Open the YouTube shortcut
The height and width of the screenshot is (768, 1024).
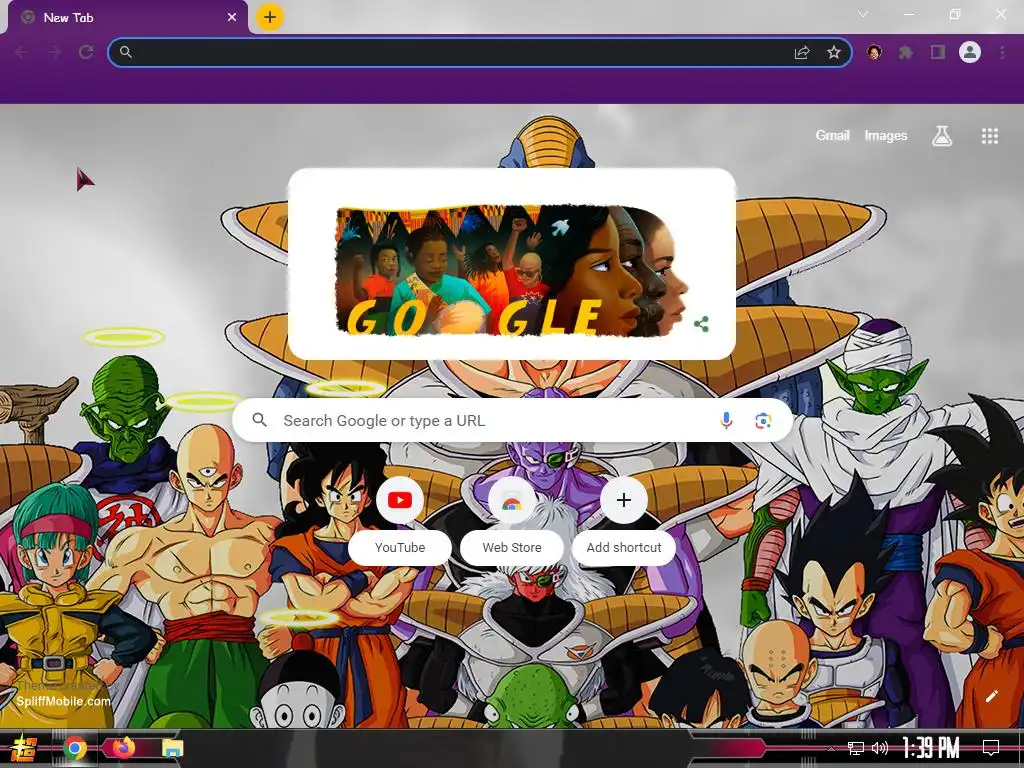(x=400, y=520)
